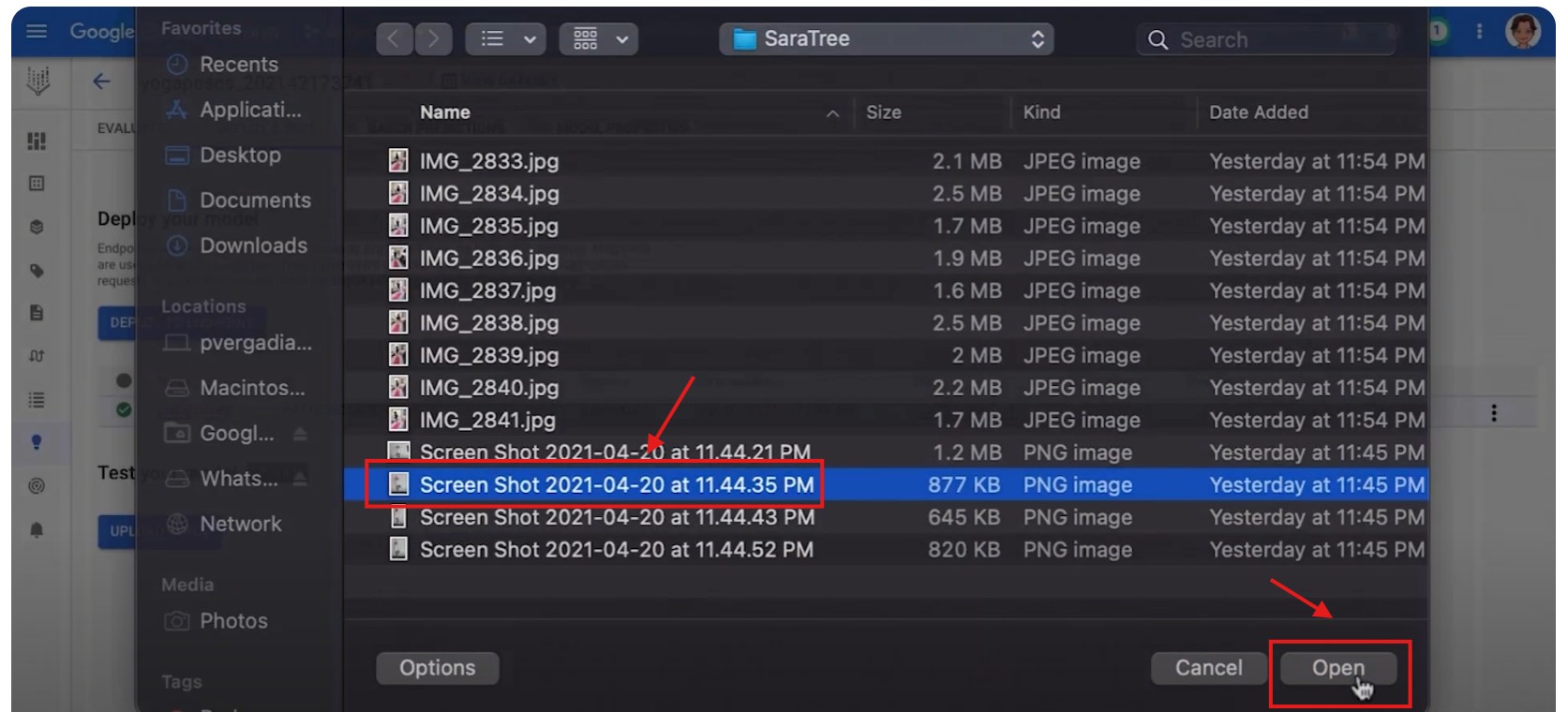This screenshot has height=712, width=1568.
Task: Sort files by the Date Added column
Action: (x=1258, y=112)
